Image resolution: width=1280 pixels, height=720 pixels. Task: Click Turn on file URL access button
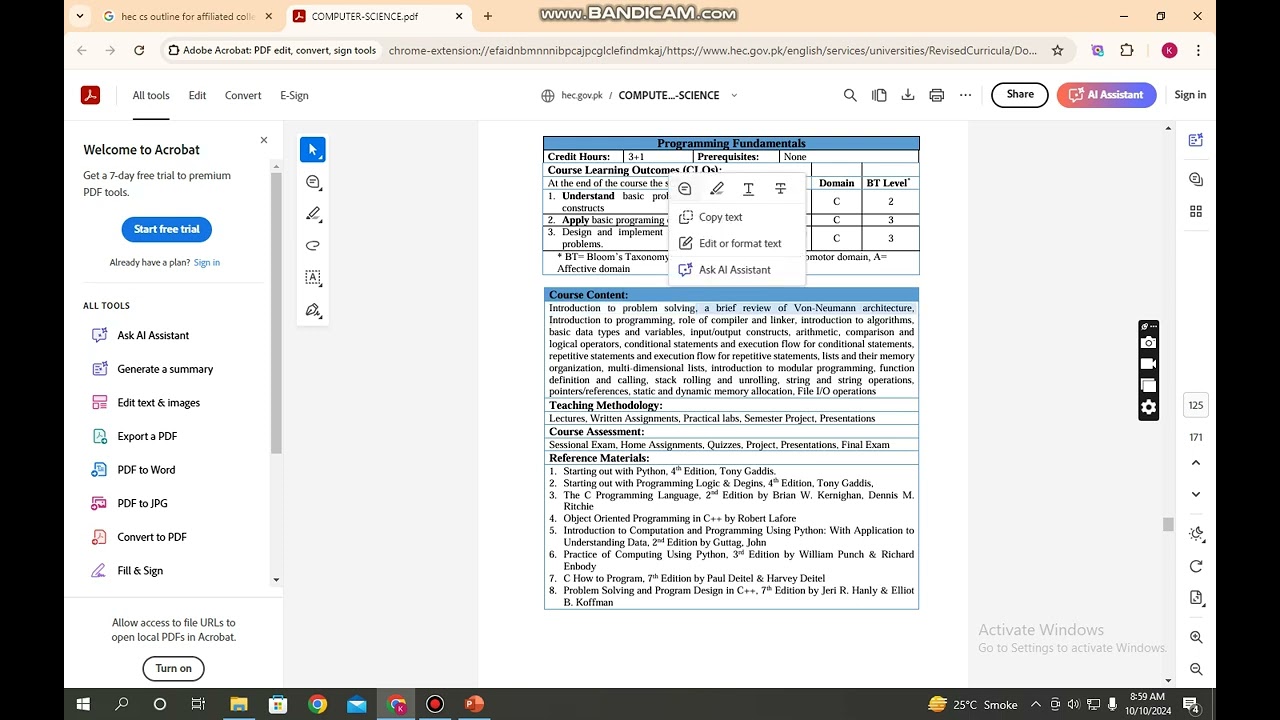(173, 668)
